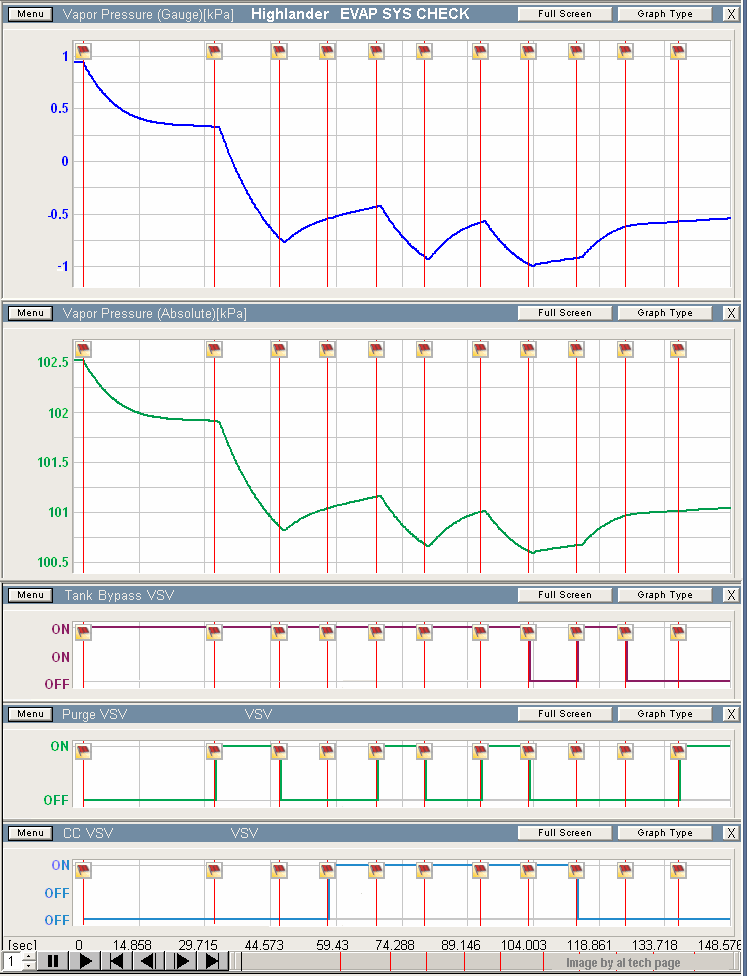Open Menu for Vapor Pressure (Gauge) graph
Image resolution: width=747 pixels, height=976 pixels.
(x=31, y=14)
